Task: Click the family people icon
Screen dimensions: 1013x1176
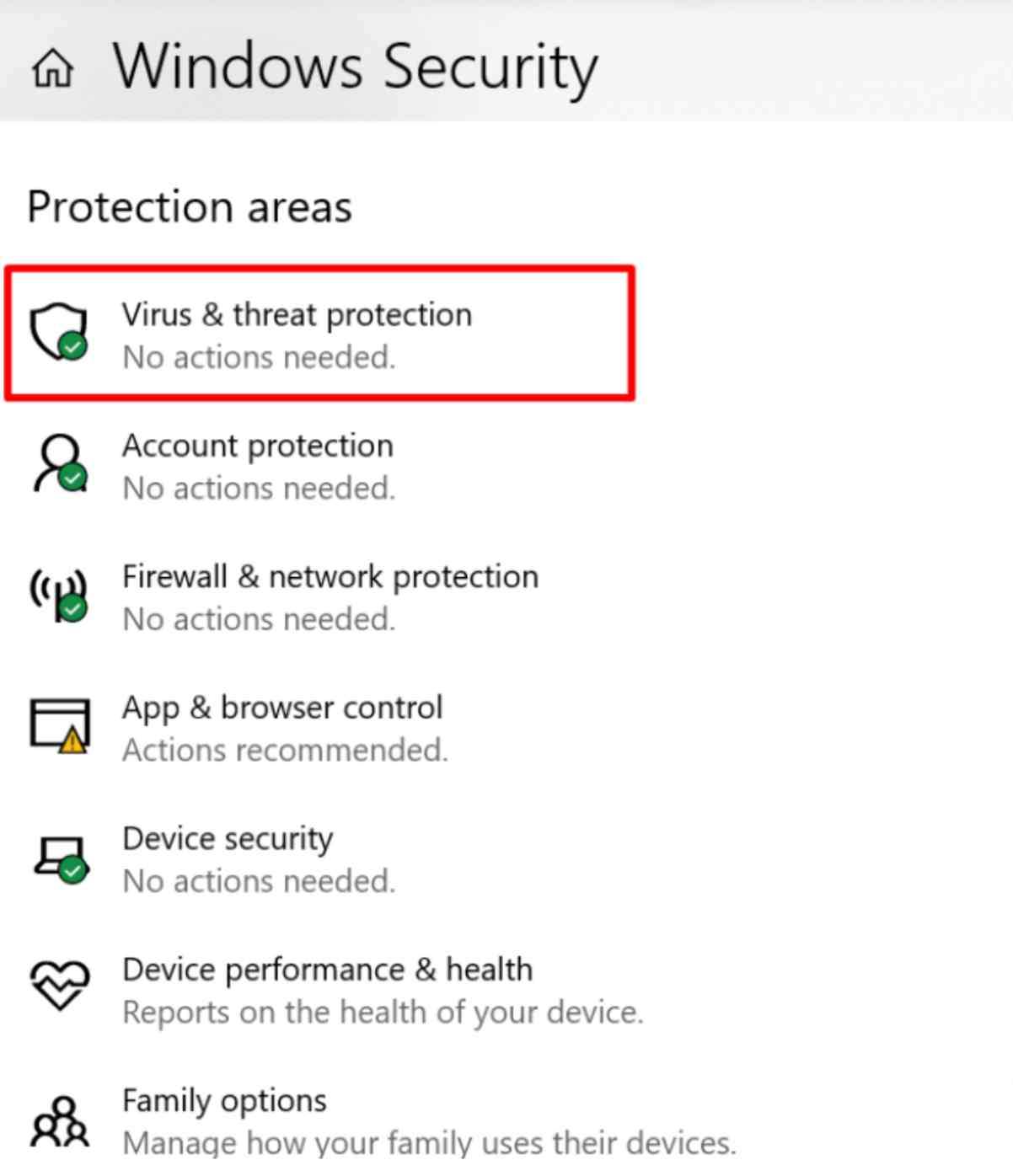Action: [x=59, y=1120]
